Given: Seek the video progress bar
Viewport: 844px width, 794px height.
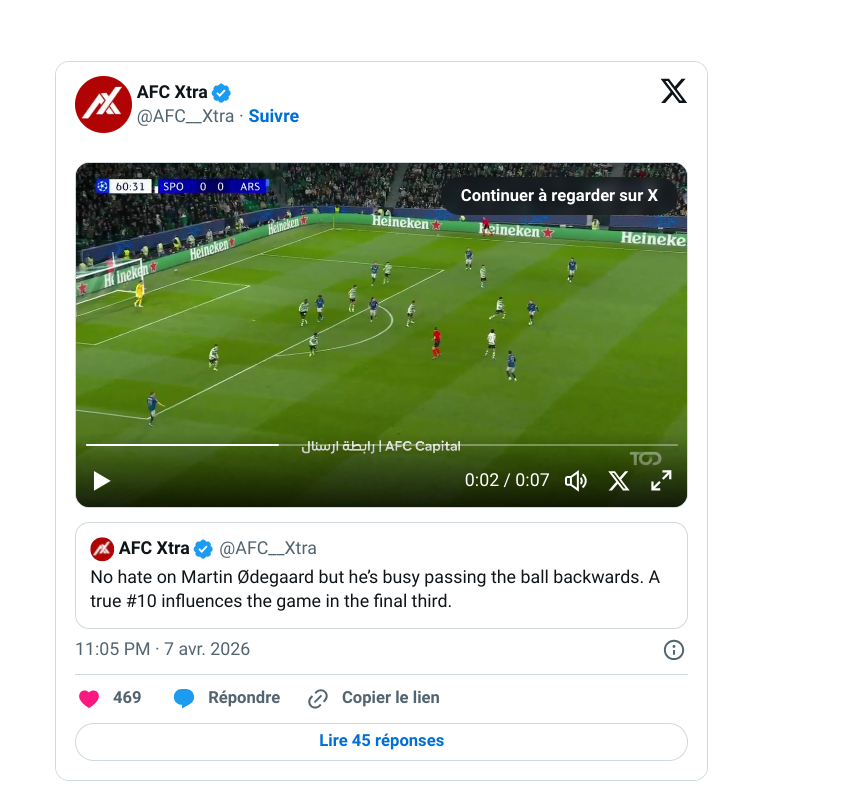Looking at the screenshot, I should [380, 444].
